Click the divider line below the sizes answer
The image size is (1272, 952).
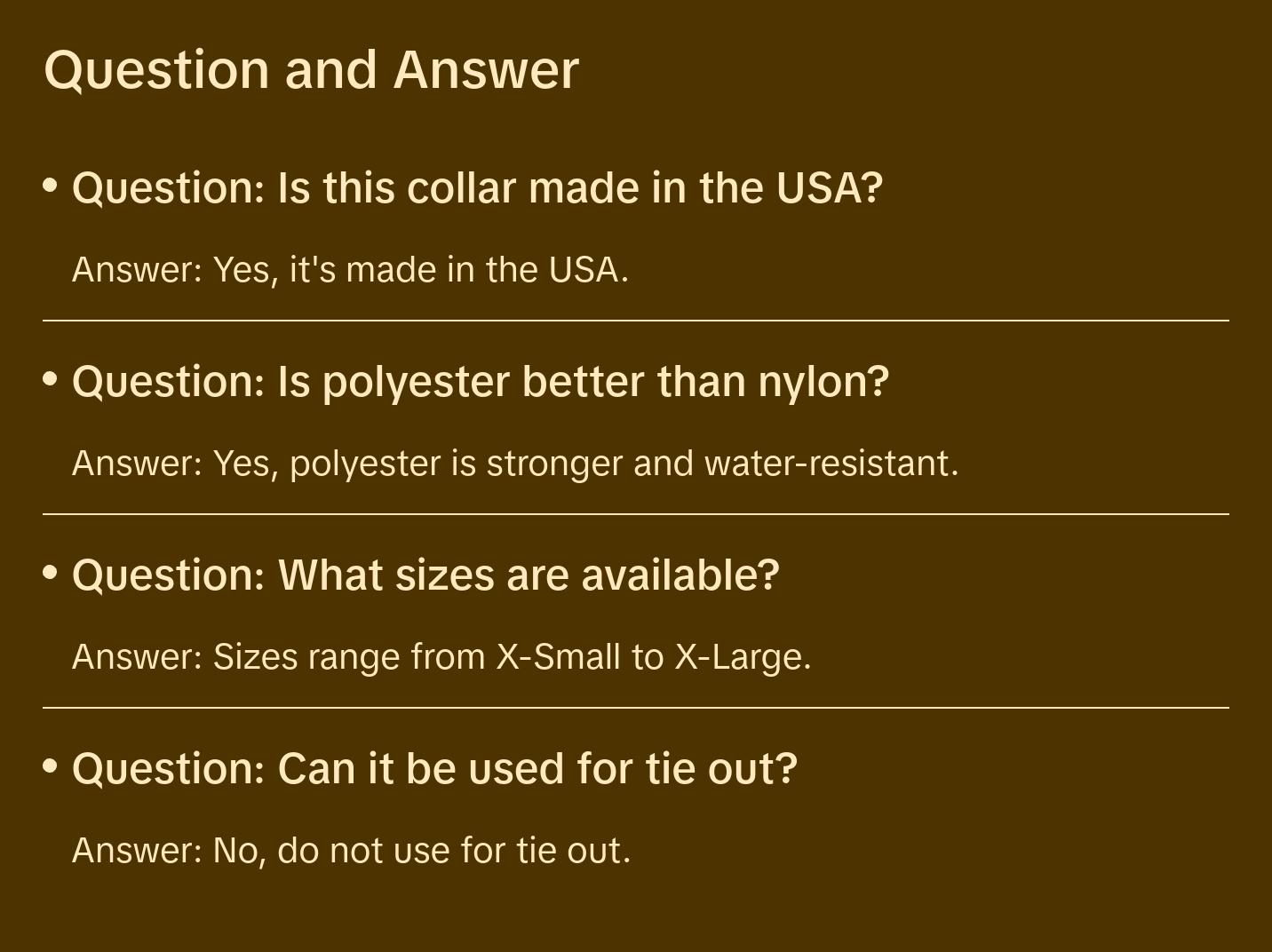[x=636, y=708]
